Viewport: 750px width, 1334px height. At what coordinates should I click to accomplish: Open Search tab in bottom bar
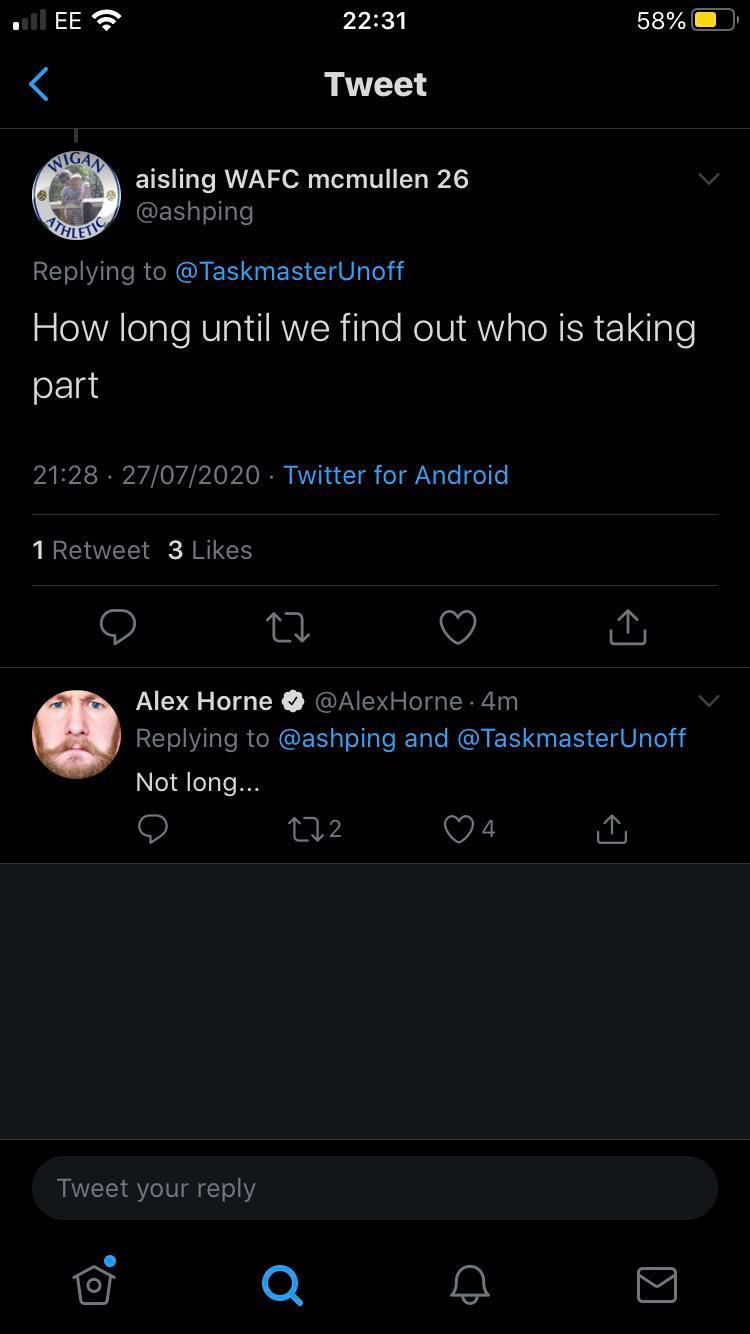click(x=281, y=1284)
